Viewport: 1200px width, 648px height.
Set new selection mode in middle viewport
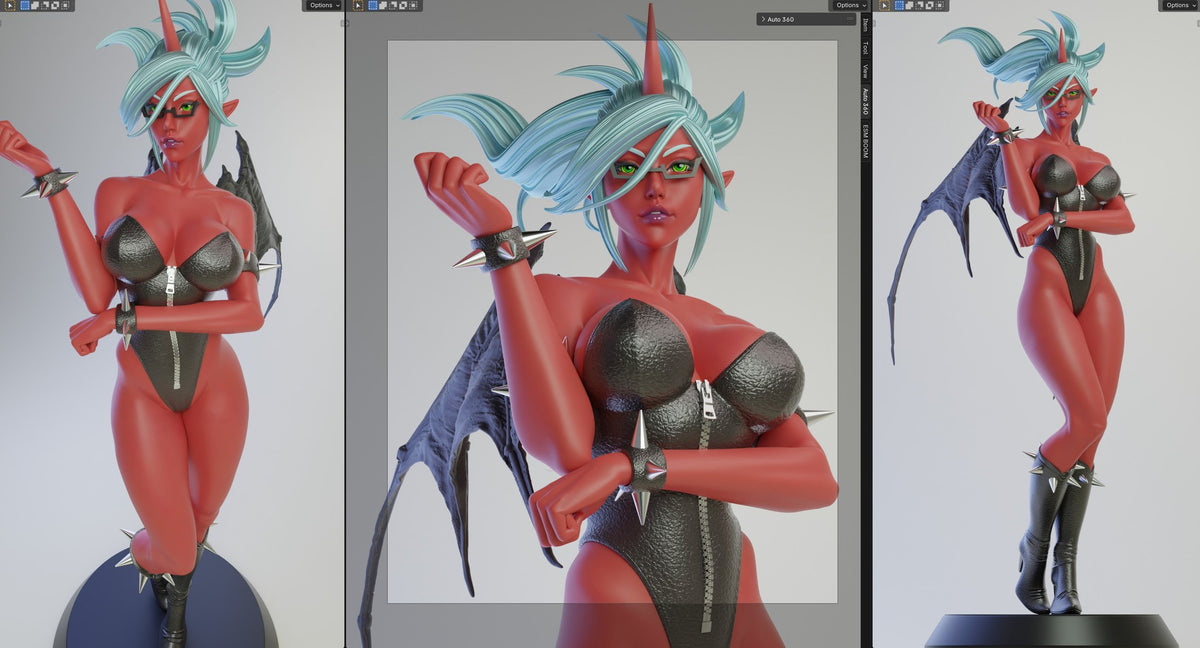click(373, 5)
